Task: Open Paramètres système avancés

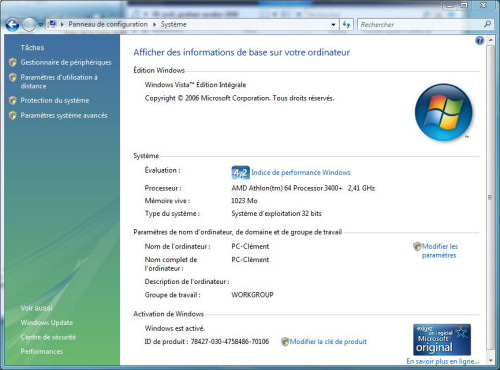Action: coord(64,116)
